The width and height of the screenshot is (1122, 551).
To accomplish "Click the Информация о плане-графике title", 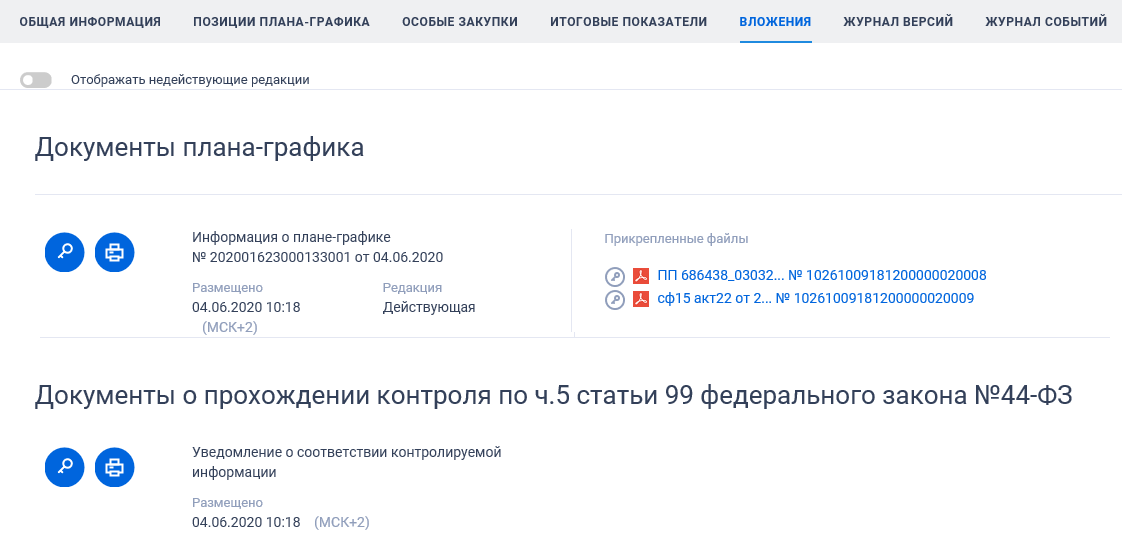I will (x=291, y=237).
